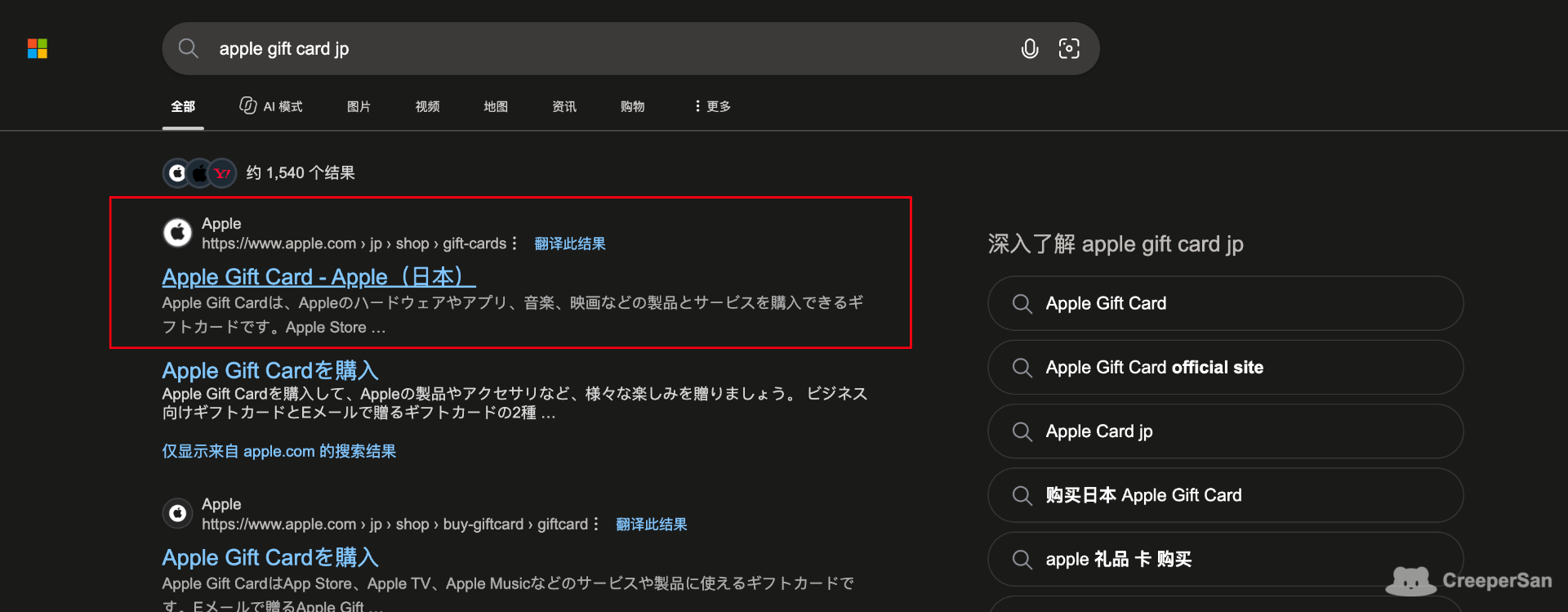The height and width of the screenshot is (612, 1568).
Task: Click the Microsoft logo icon
Action: pos(38,49)
